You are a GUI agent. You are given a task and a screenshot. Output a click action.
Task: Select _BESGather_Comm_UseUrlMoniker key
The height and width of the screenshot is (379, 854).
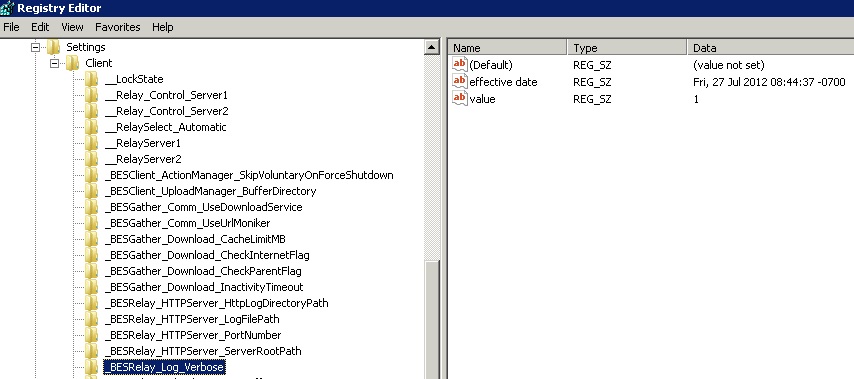(187, 223)
